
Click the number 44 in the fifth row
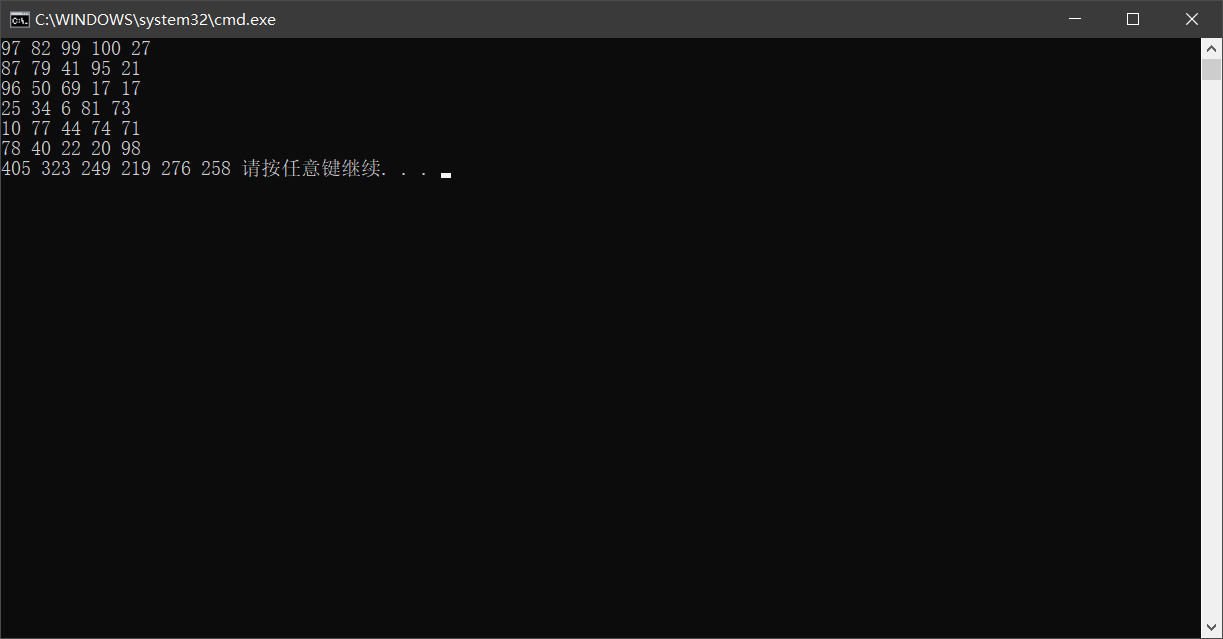[71, 129]
